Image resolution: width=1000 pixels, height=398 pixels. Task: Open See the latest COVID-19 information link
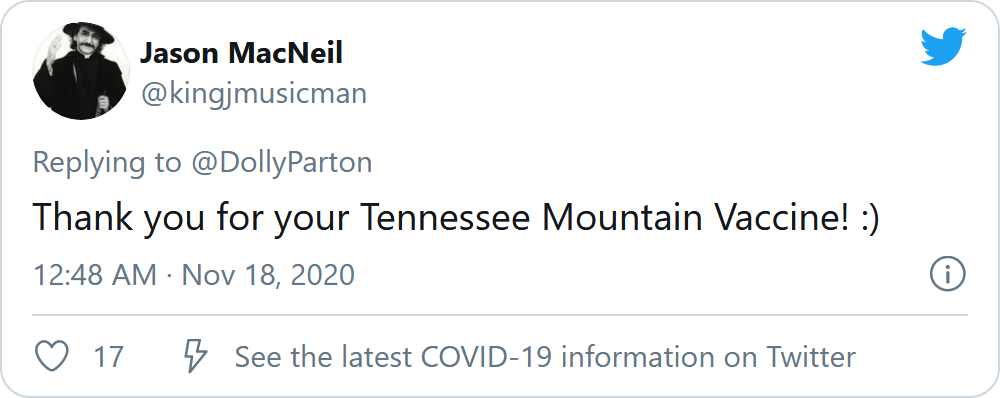(545, 357)
